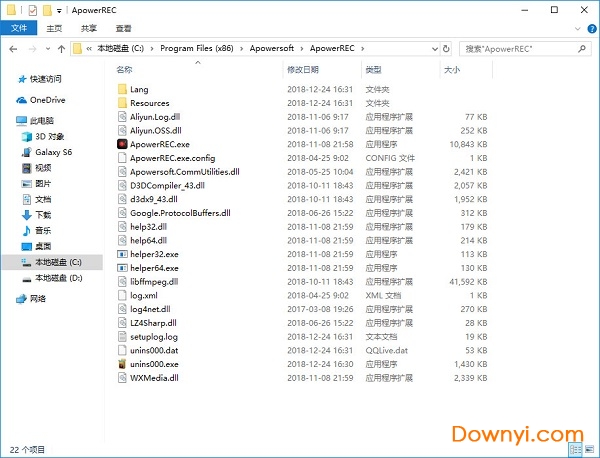Viewport: 600px width, 458px height.
Task: Click the helper32.exe file icon
Action: pyautogui.click(x=122, y=254)
